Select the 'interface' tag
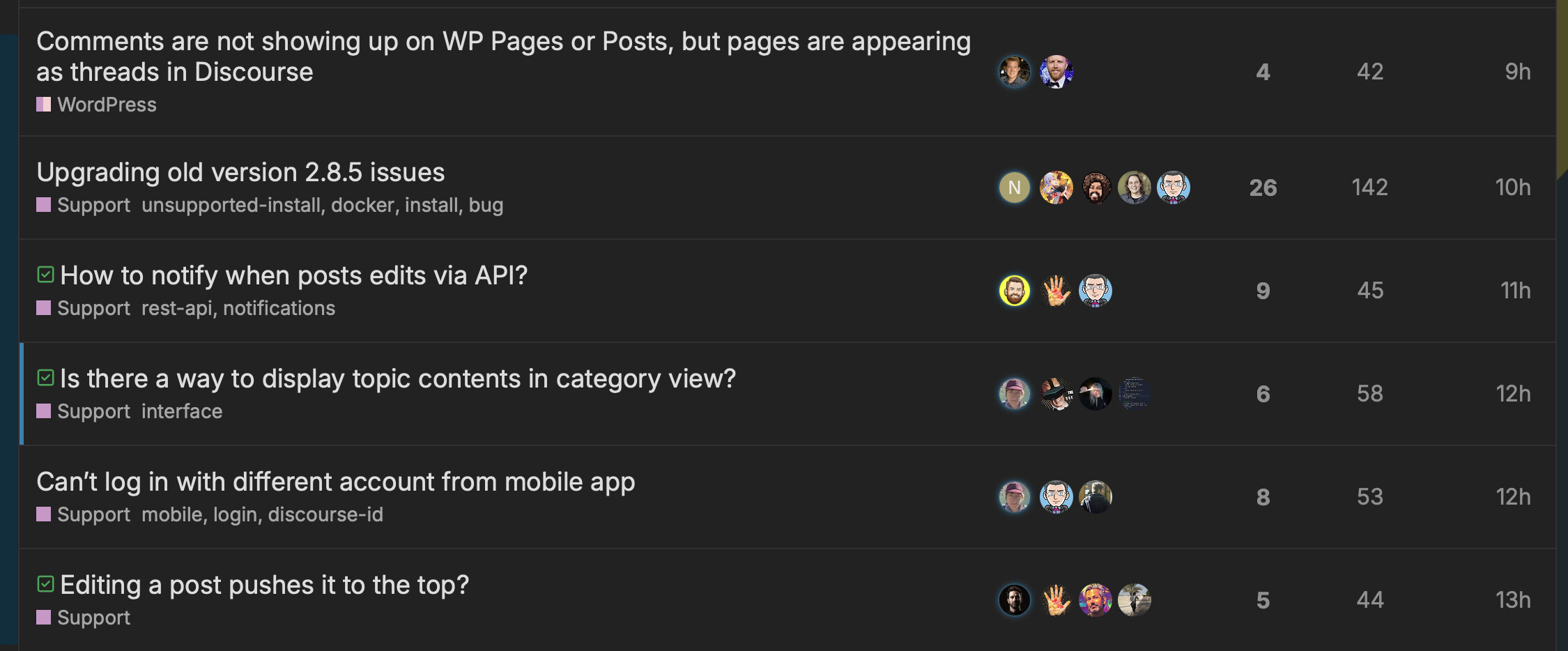The image size is (1568, 651). click(x=182, y=411)
